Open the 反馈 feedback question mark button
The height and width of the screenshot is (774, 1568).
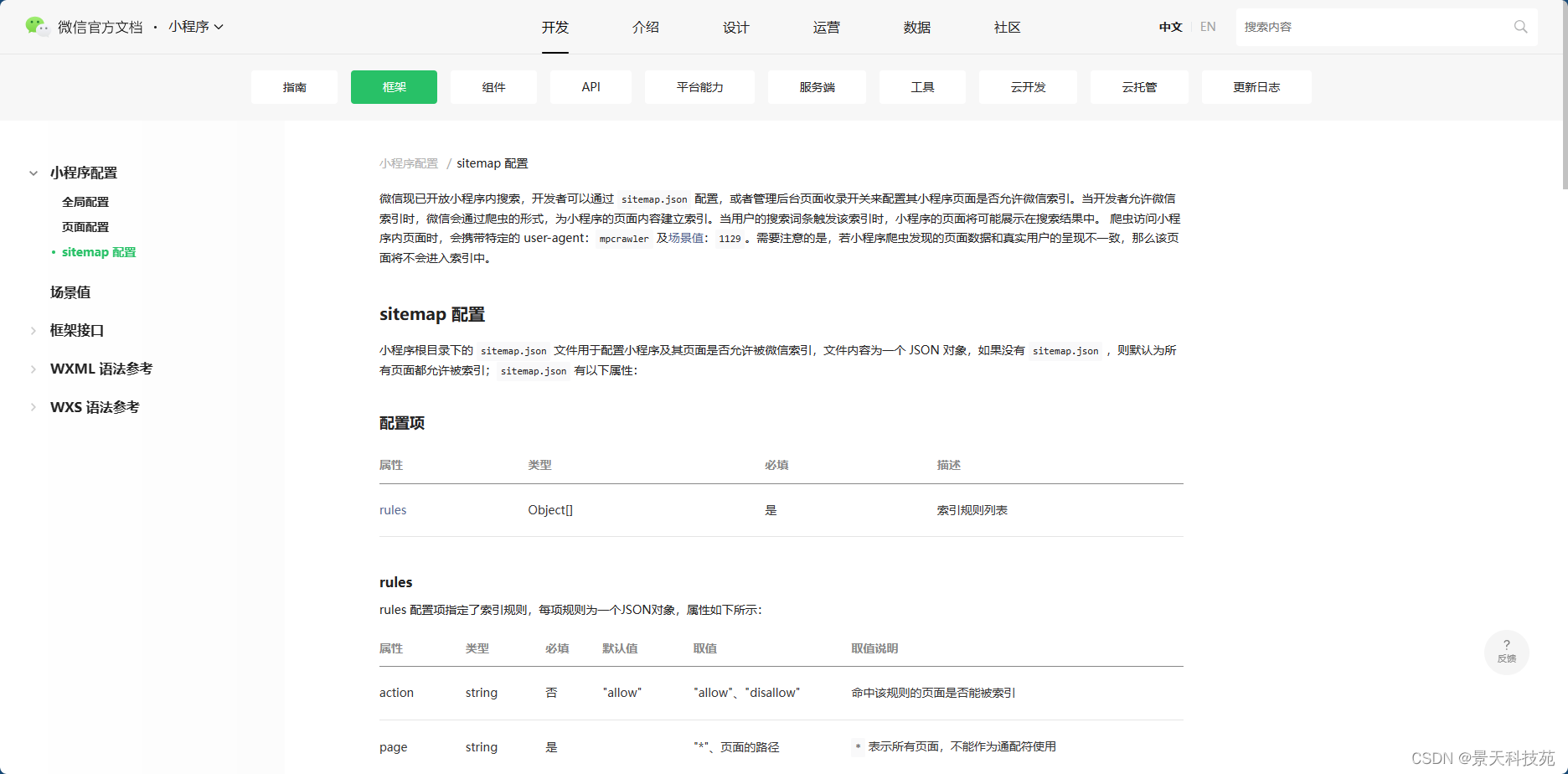[x=1506, y=651]
